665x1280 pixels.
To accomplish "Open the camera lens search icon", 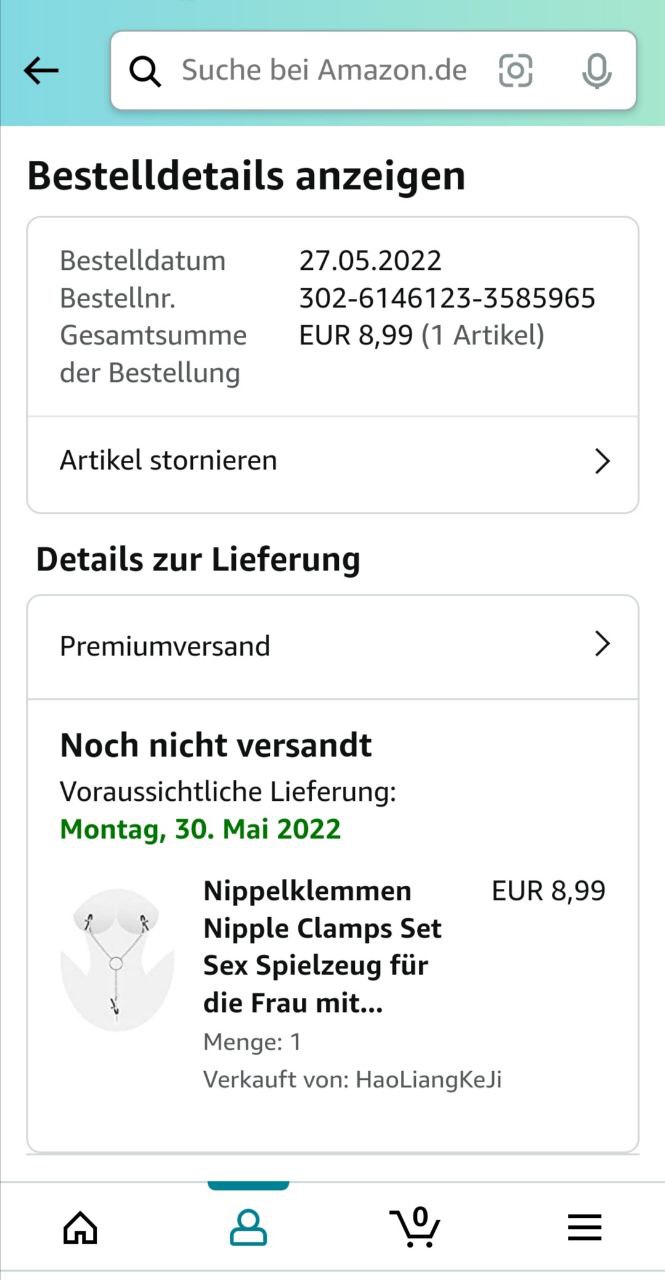I will [515, 70].
